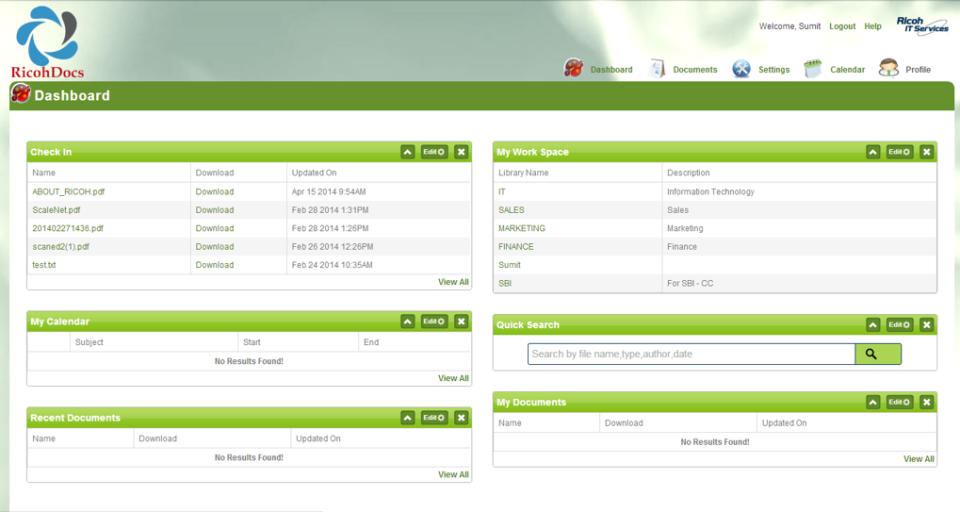
Task: Open the MARKETING library in My Work Space
Action: (x=521, y=228)
